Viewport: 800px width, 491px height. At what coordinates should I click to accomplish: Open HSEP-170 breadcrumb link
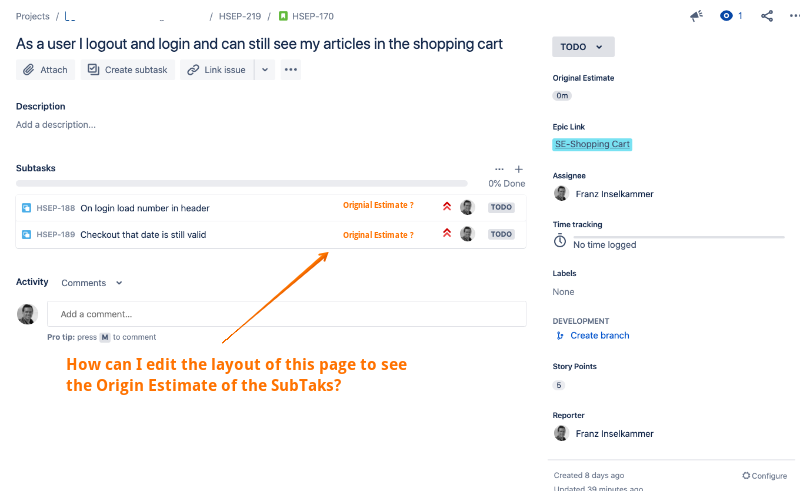(x=313, y=16)
